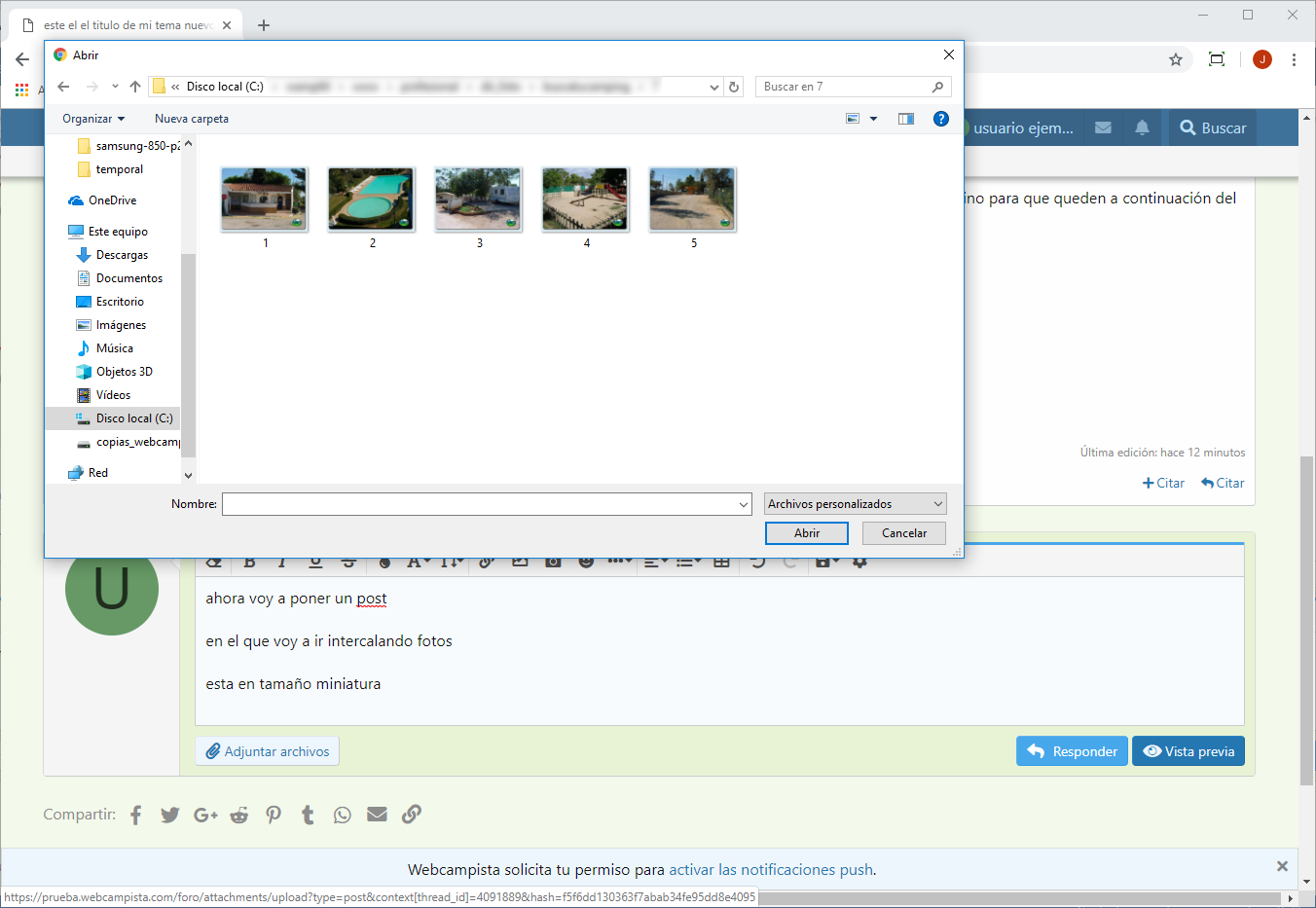
Task: Open dialog help question mark
Action: click(x=941, y=119)
